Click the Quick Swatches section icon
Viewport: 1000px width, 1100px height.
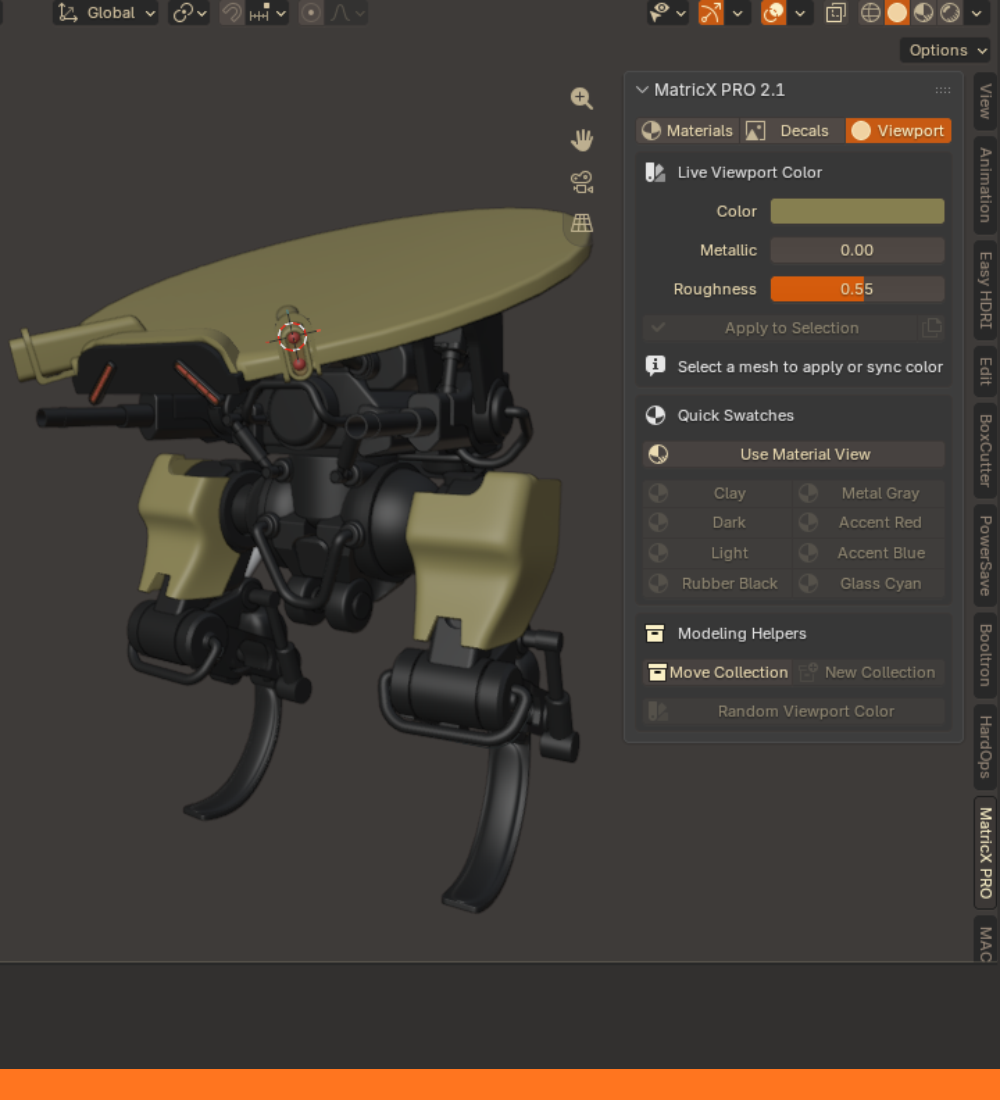pos(655,415)
